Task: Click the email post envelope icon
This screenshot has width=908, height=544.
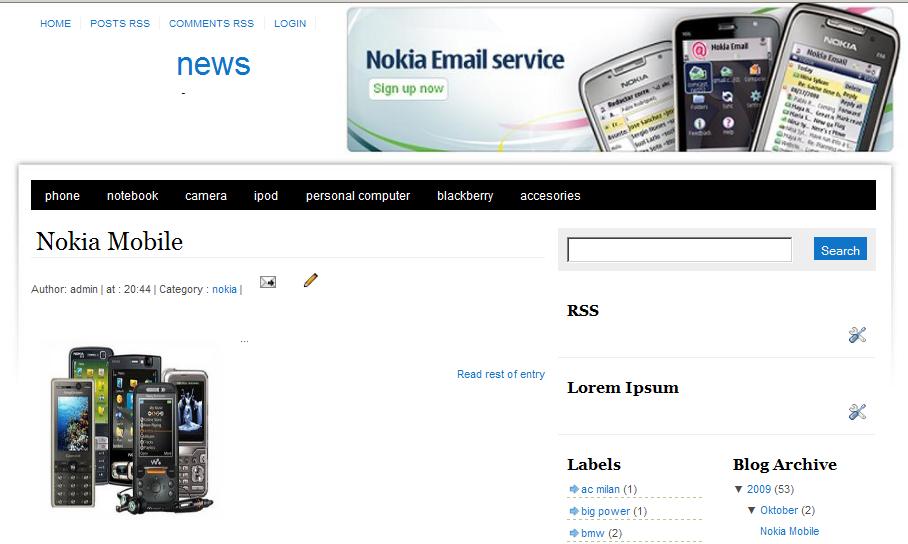Action: tap(268, 282)
